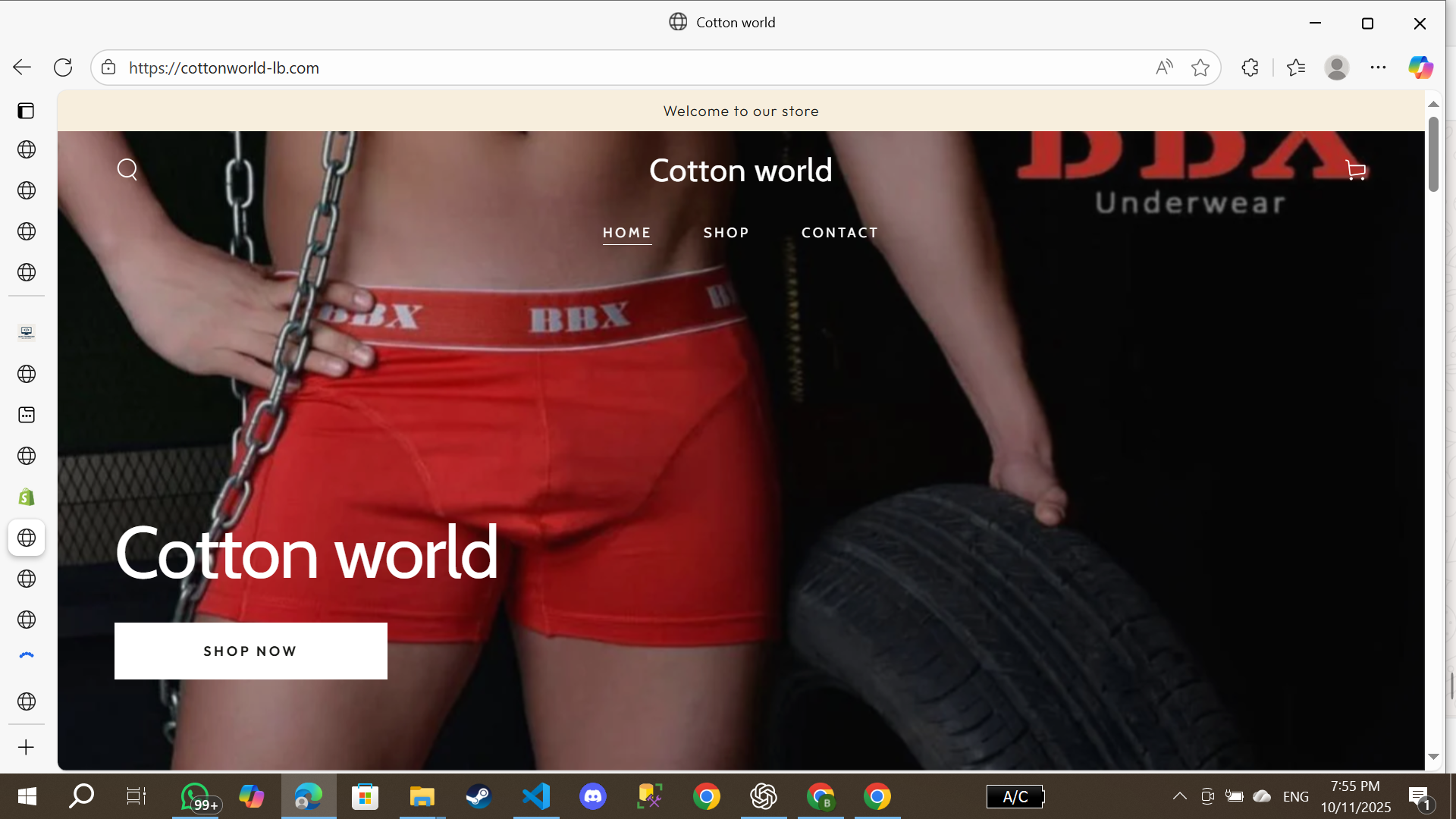Enable read aloud for the page
Viewport: 1456px width, 819px height.
pyautogui.click(x=1164, y=67)
